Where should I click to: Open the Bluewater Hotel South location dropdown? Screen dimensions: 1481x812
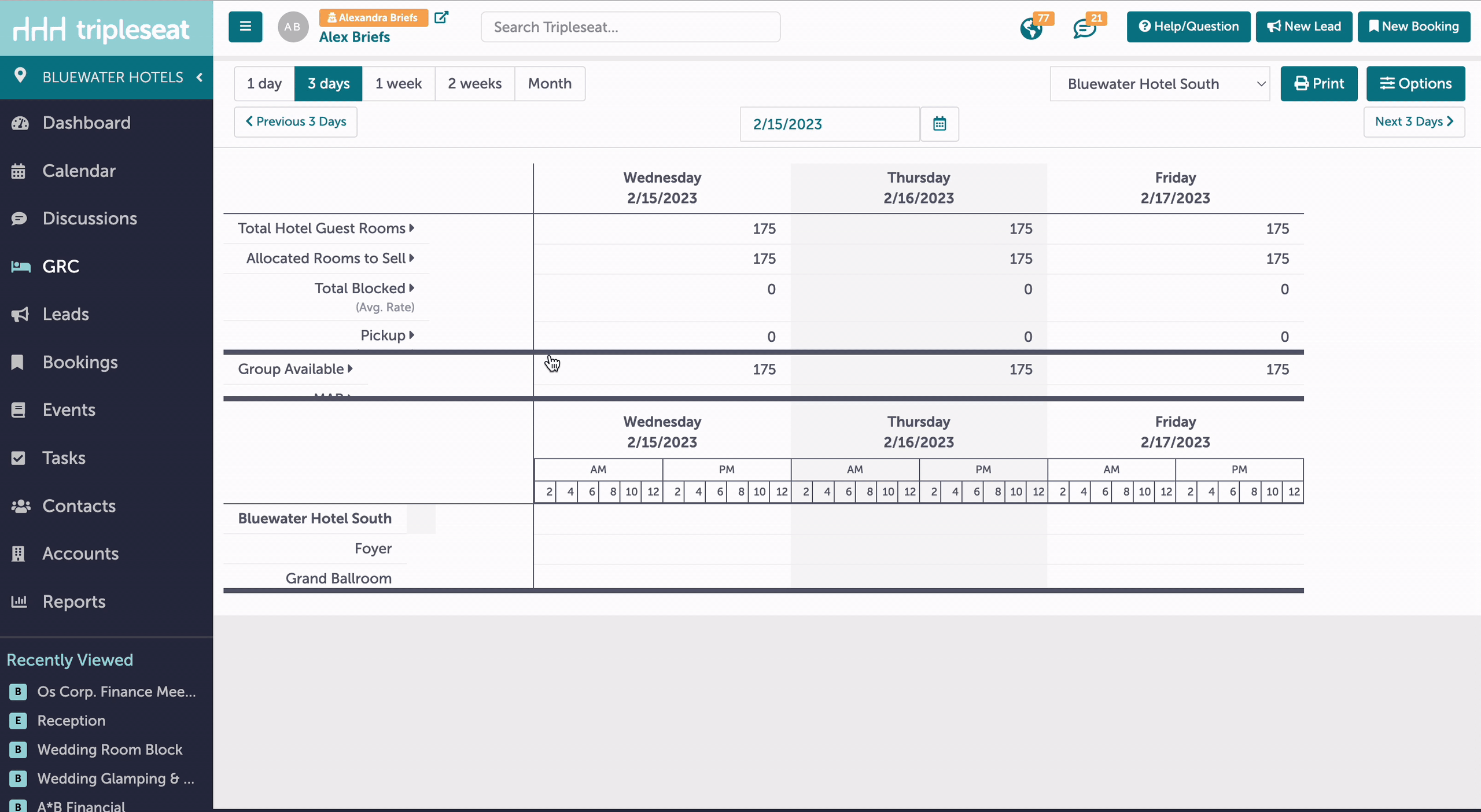[x=1159, y=84]
